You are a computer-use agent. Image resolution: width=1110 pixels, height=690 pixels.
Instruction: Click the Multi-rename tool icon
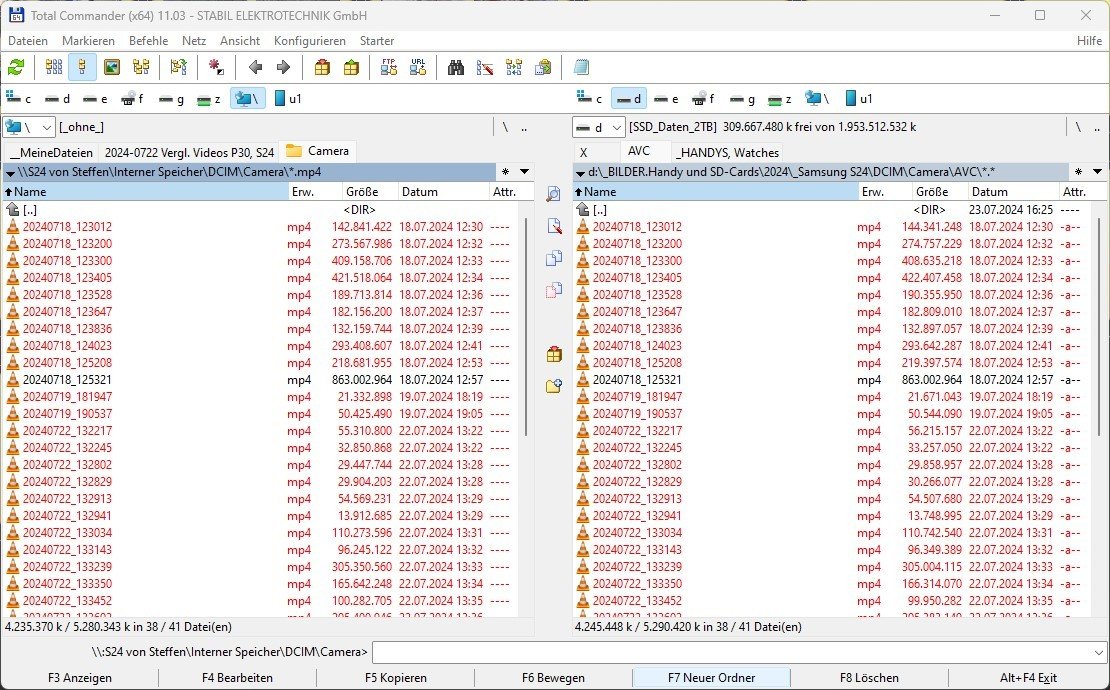[x=485, y=68]
